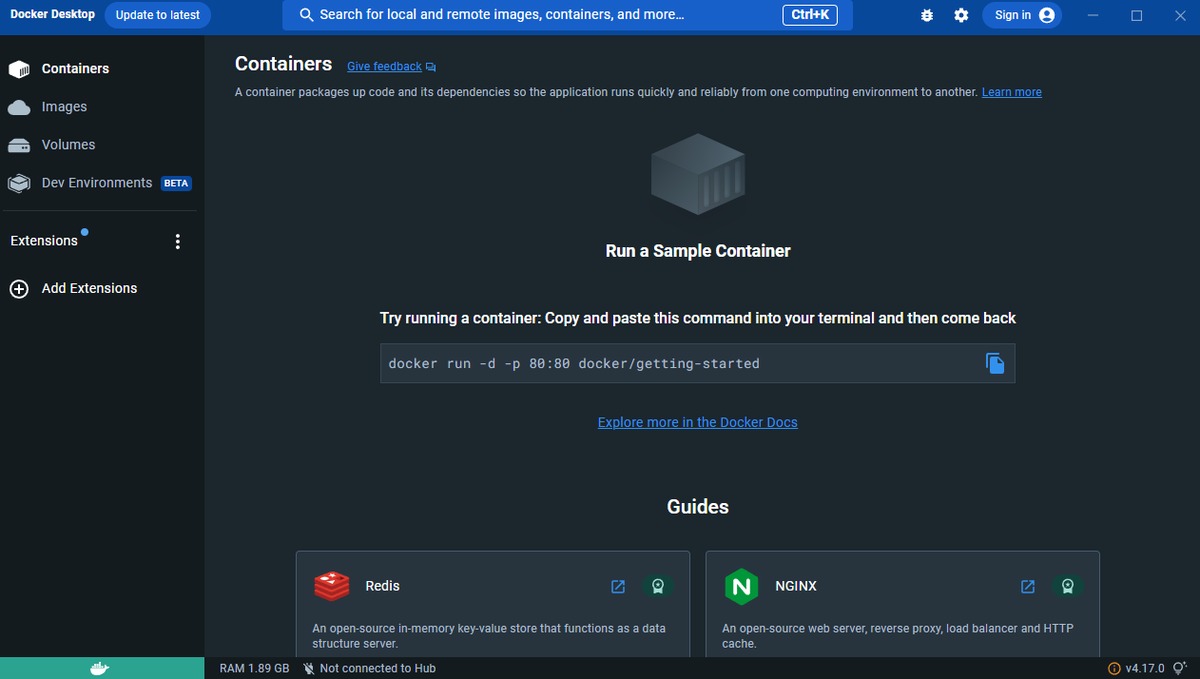Click the Redis description text
Screen dimensions: 1200x679
[x=489, y=636]
